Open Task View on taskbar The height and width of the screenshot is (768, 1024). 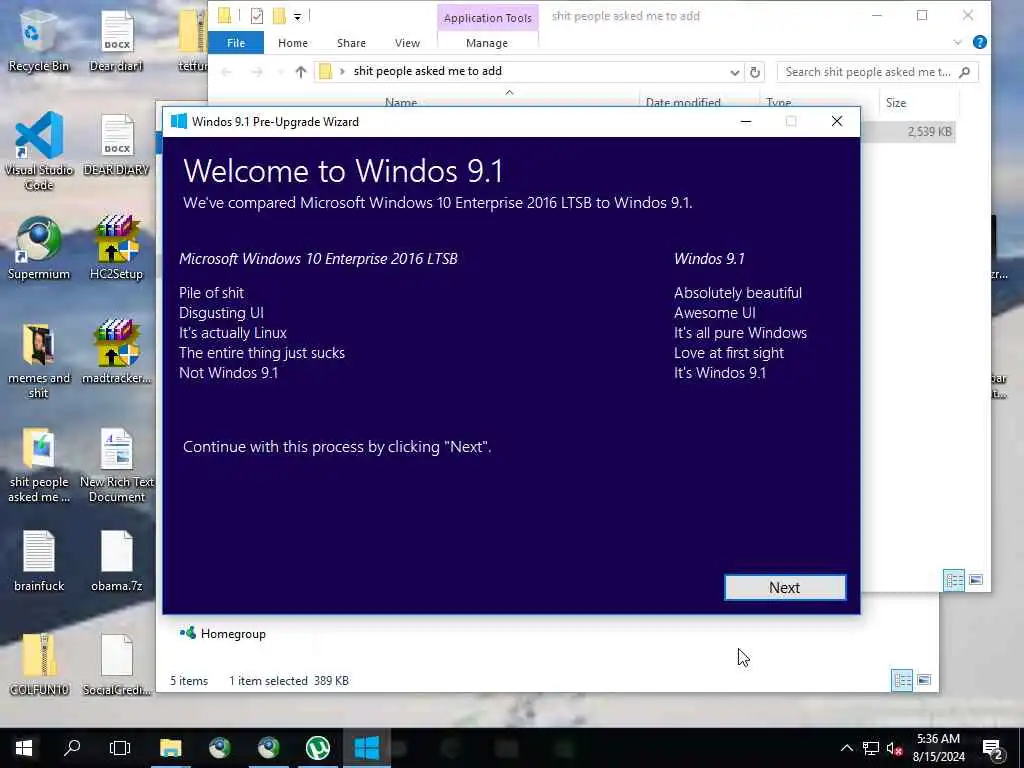[x=120, y=748]
